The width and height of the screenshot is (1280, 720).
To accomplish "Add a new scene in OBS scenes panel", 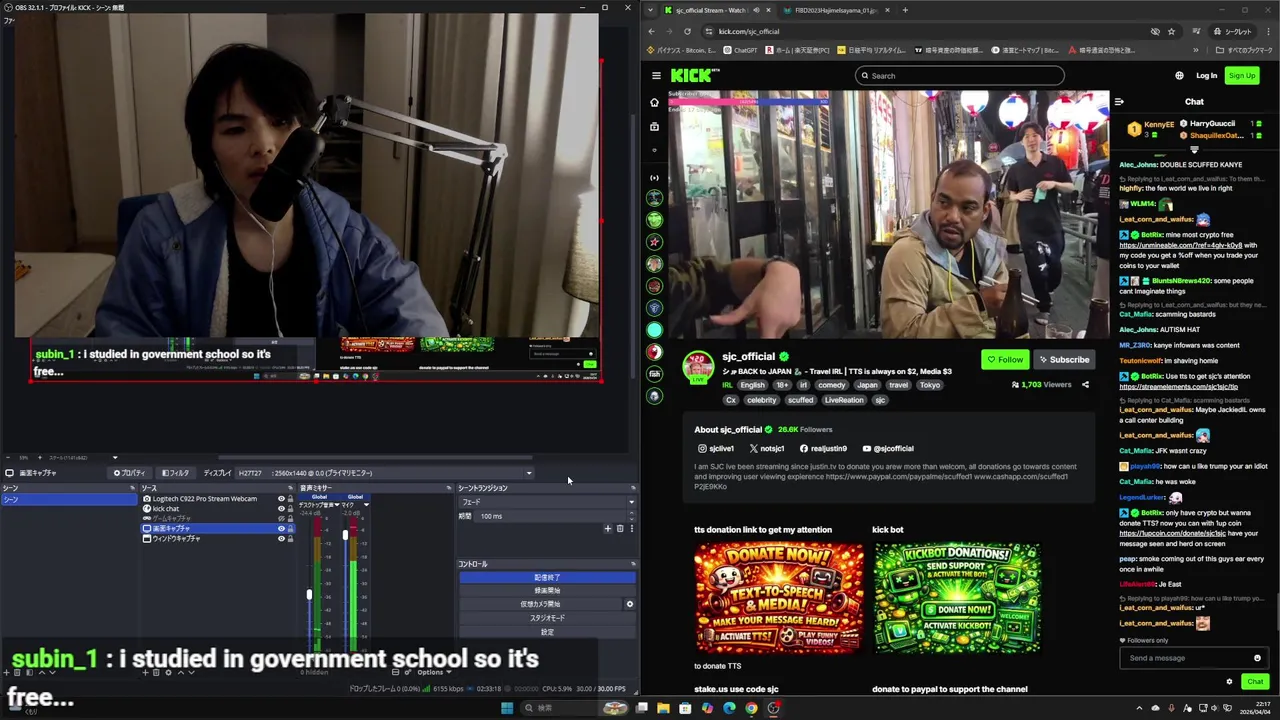I will pos(6,672).
